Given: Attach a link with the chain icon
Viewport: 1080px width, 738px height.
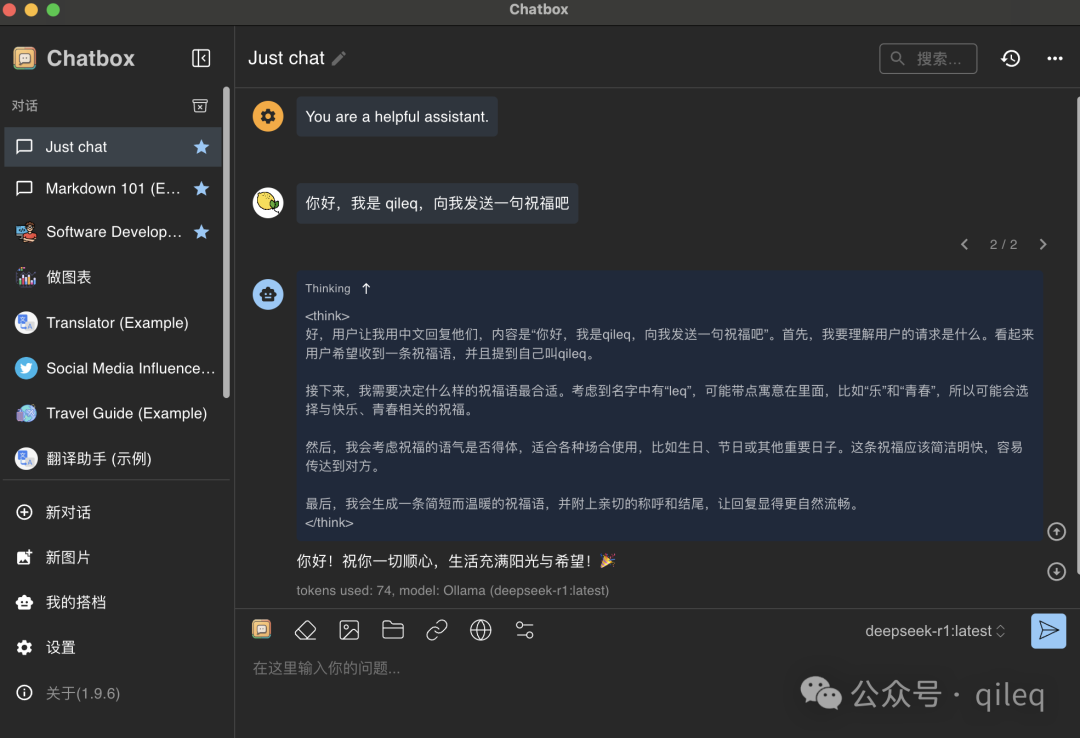Looking at the screenshot, I should pos(437,630).
